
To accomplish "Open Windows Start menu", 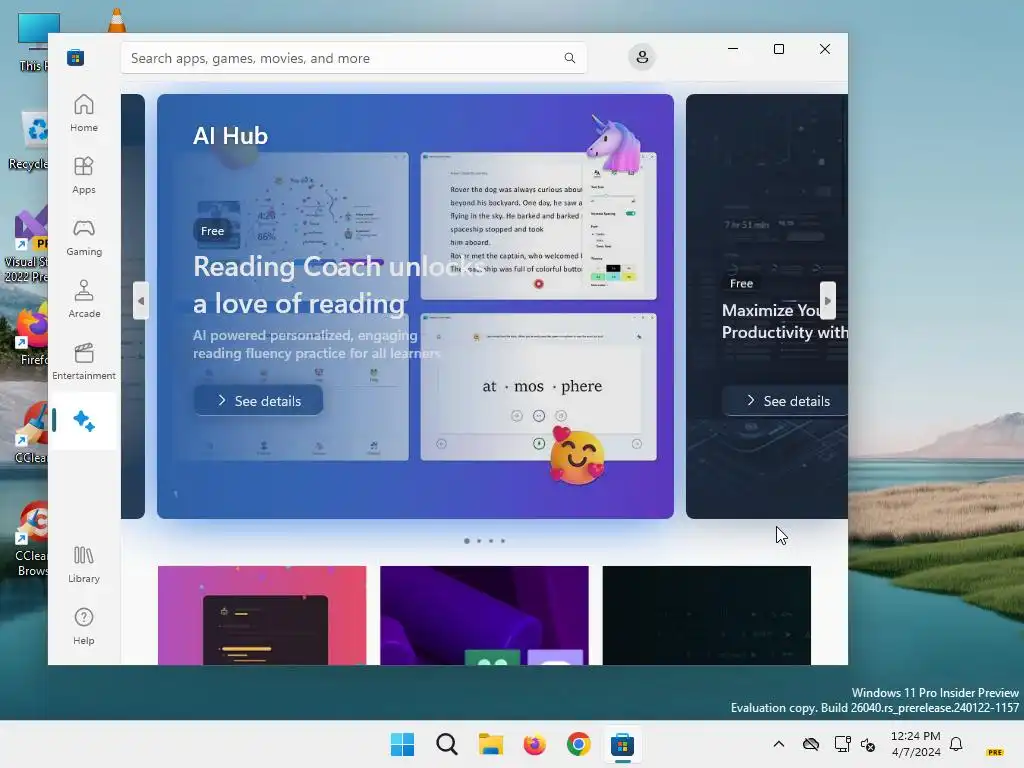I will click(402, 744).
